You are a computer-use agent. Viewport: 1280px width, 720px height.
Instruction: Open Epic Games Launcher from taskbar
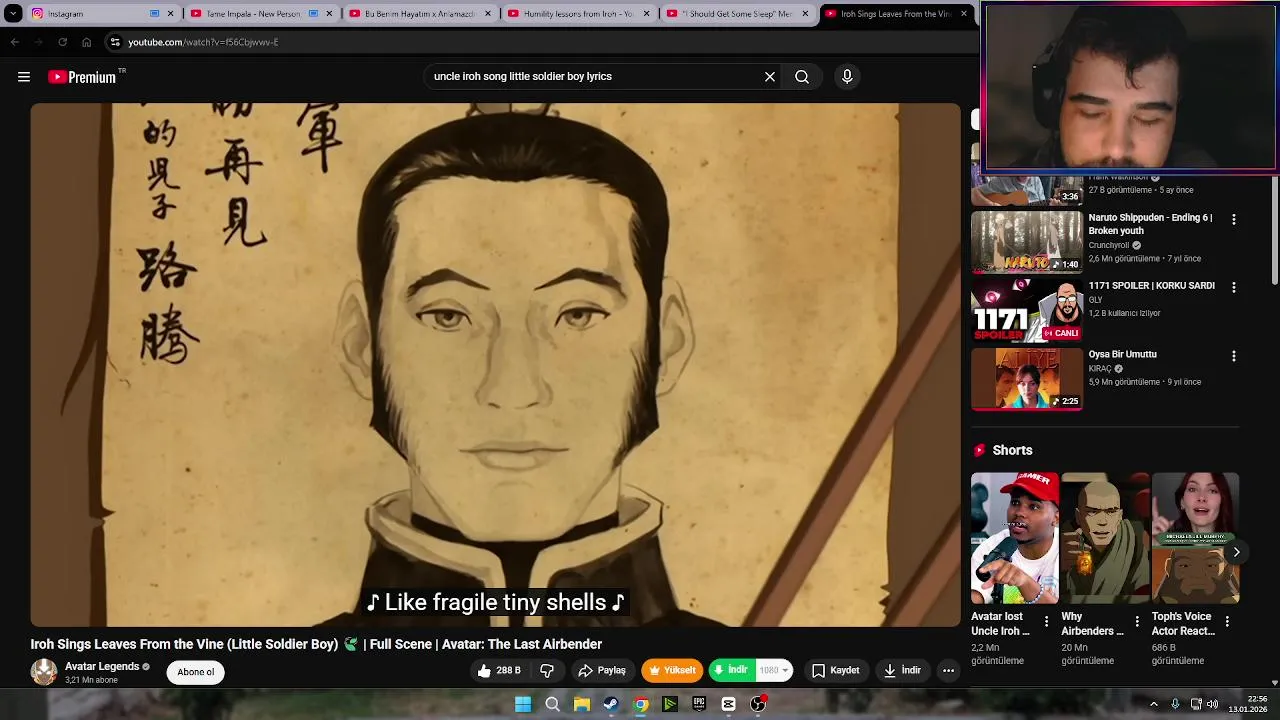699,705
